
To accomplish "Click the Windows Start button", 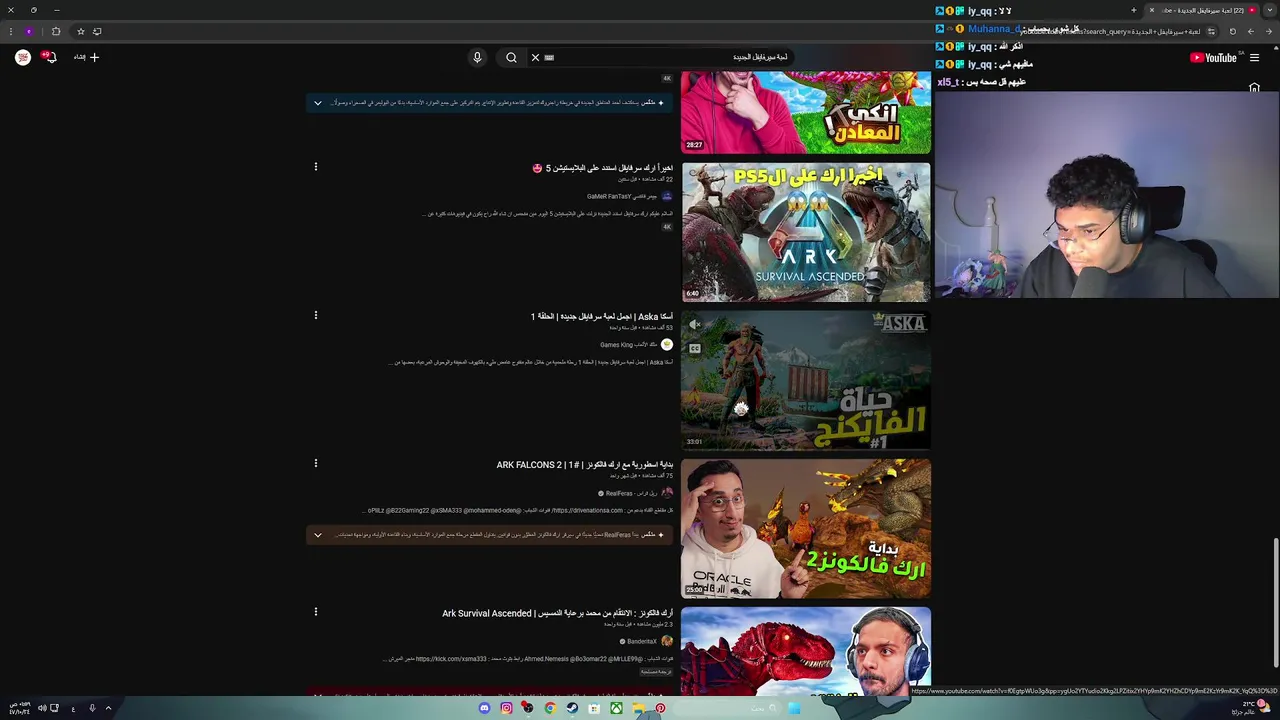I will (793, 708).
